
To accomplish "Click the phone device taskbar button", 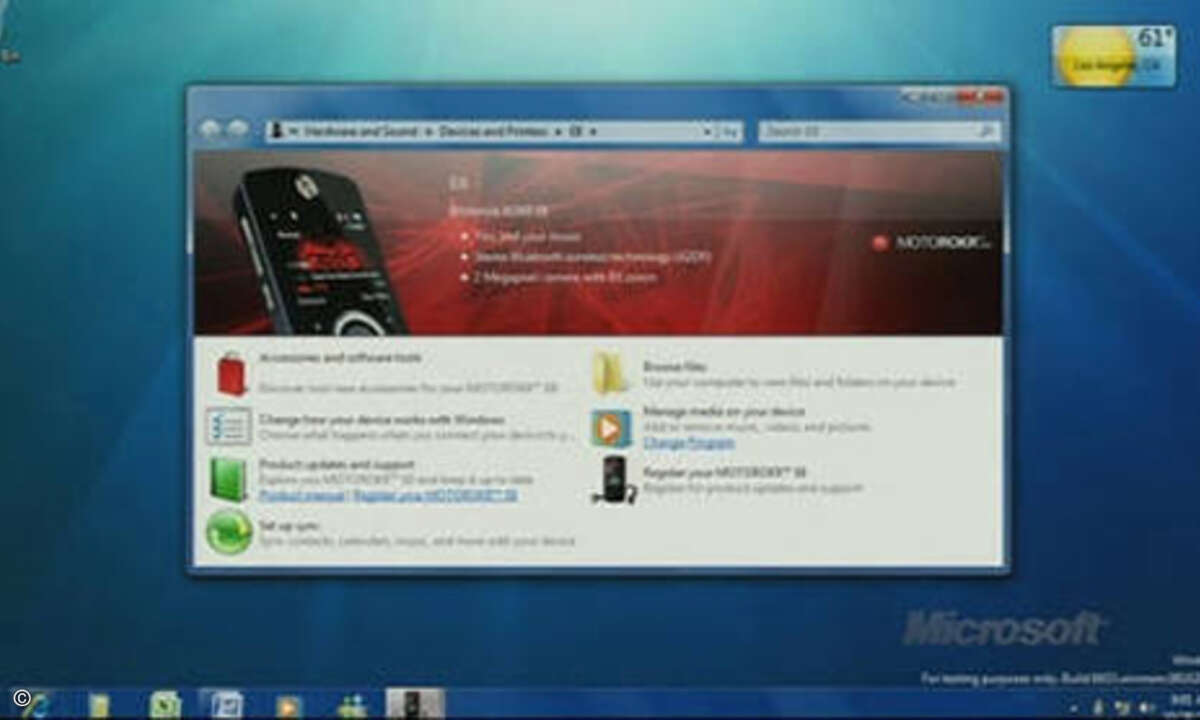I will [x=415, y=704].
